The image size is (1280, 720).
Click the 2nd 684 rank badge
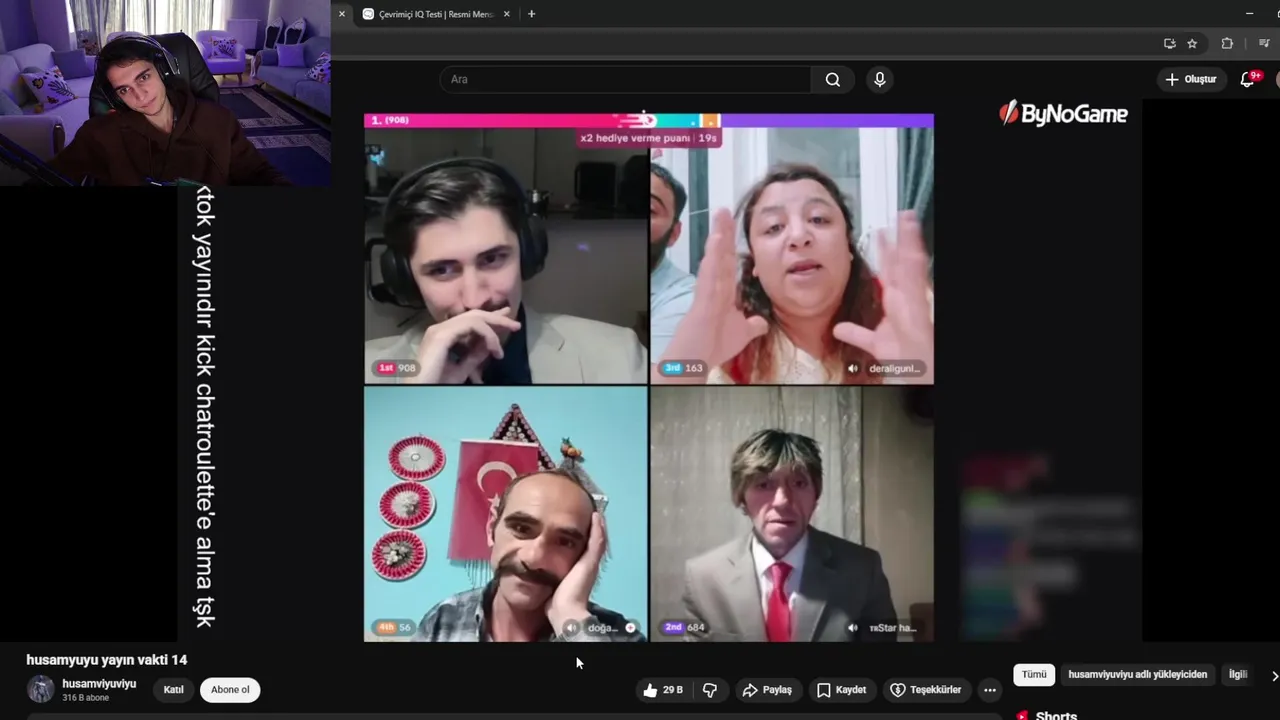click(685, 627)
